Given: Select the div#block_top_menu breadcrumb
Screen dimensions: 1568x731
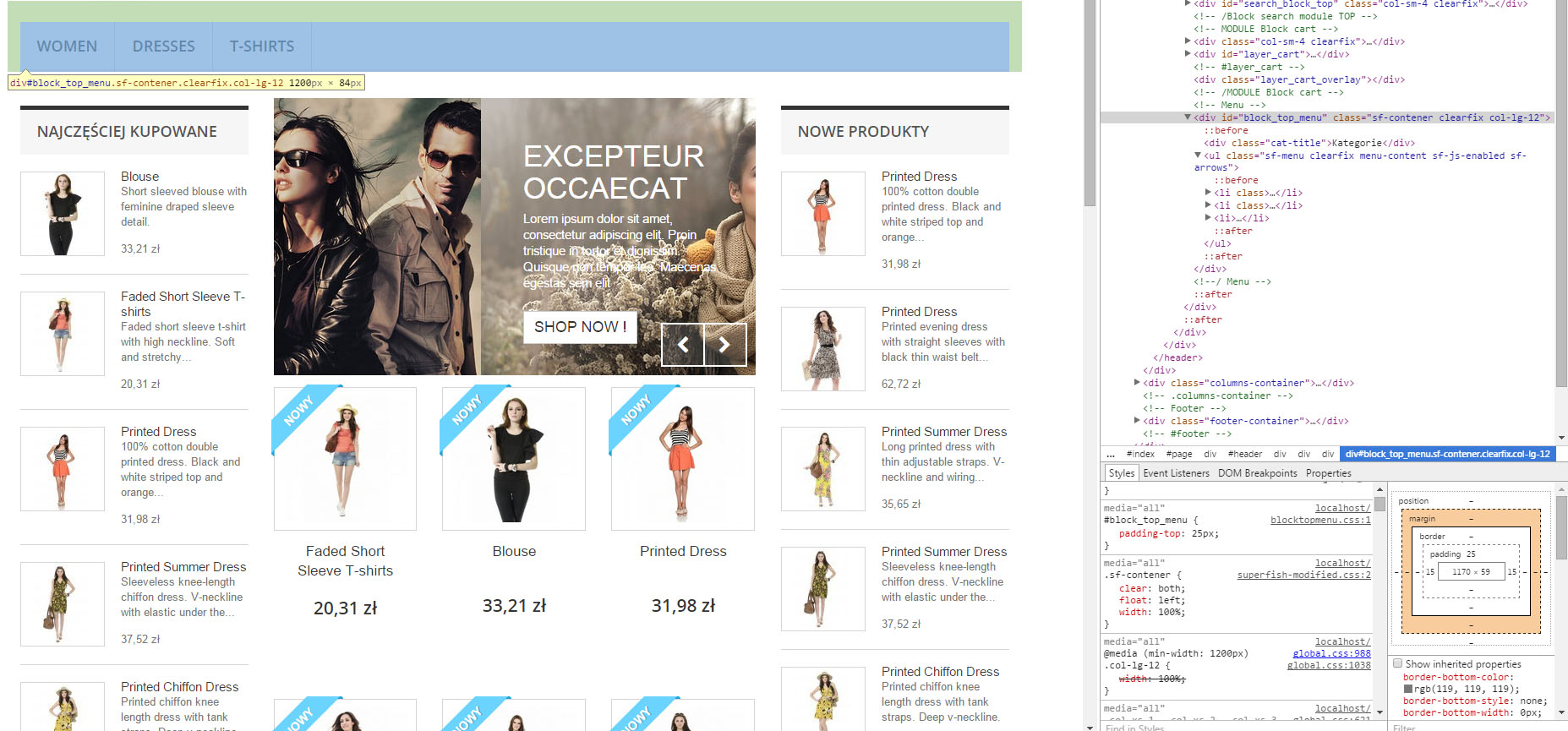Looking at the screenshot, I should [1447, 454].
